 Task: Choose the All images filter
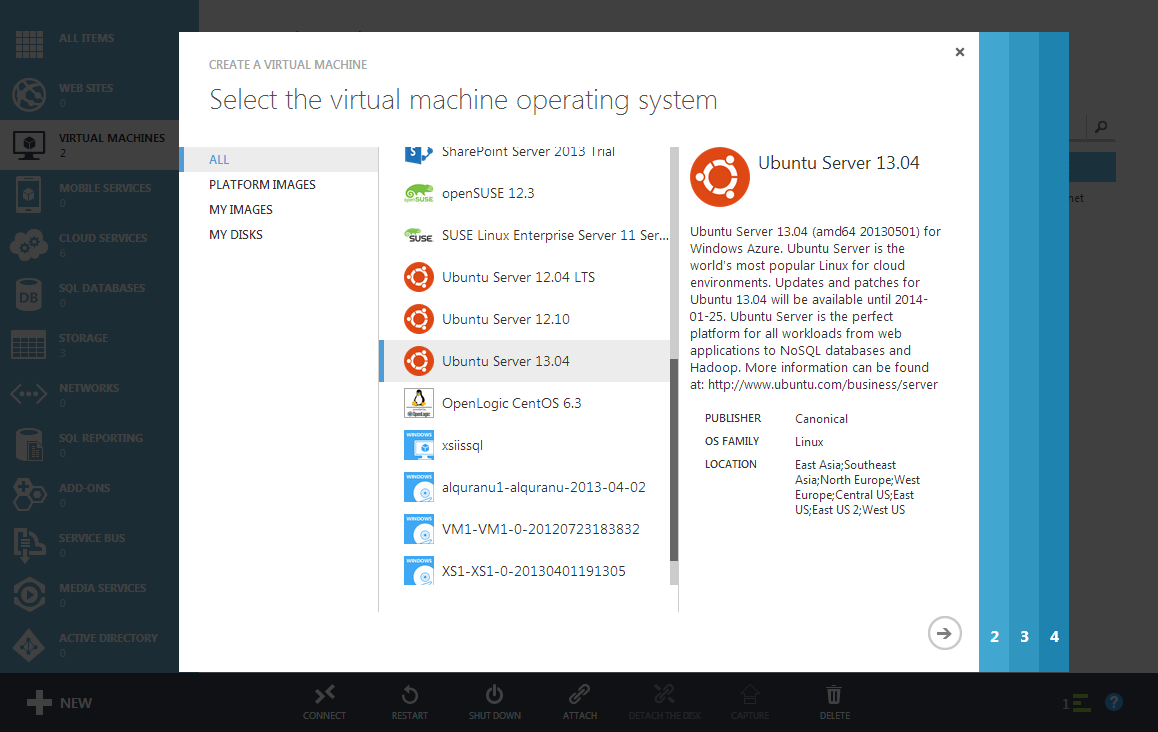coord(219,160)
